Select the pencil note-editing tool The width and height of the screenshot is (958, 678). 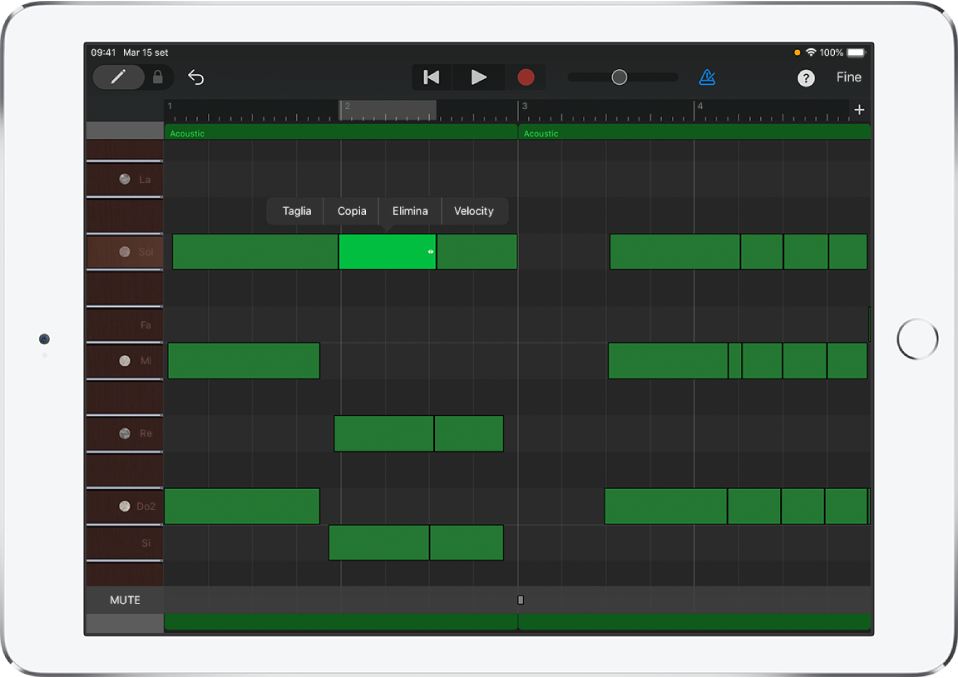click(x=117, y=77)
